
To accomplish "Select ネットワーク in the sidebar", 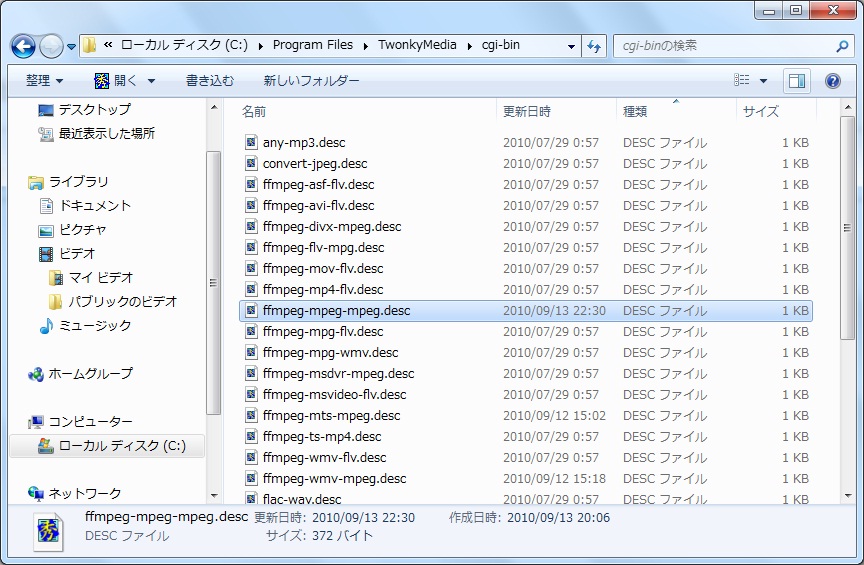I will (x=74, y=493).
